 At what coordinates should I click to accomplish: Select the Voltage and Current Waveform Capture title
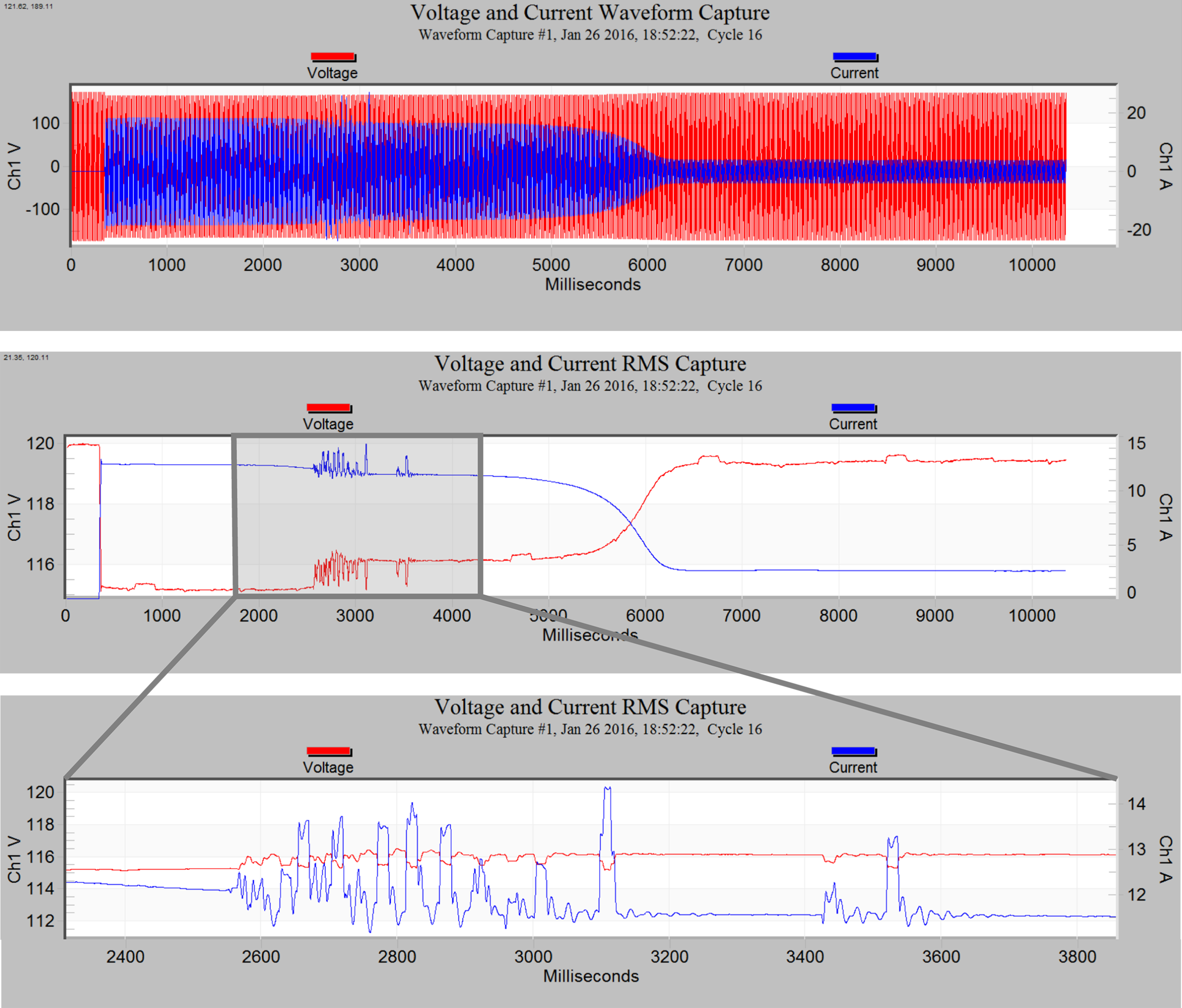[x=591, y=12]
